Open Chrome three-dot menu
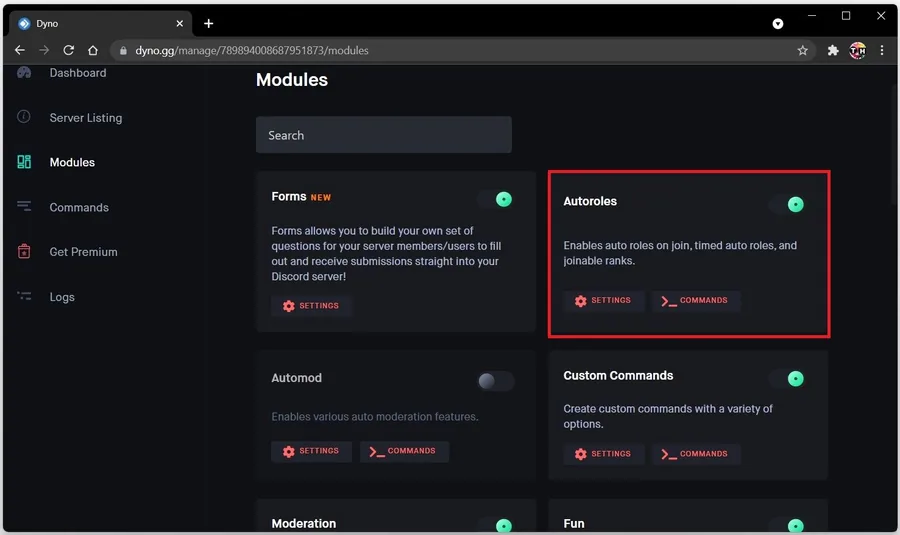 [882, 51]
